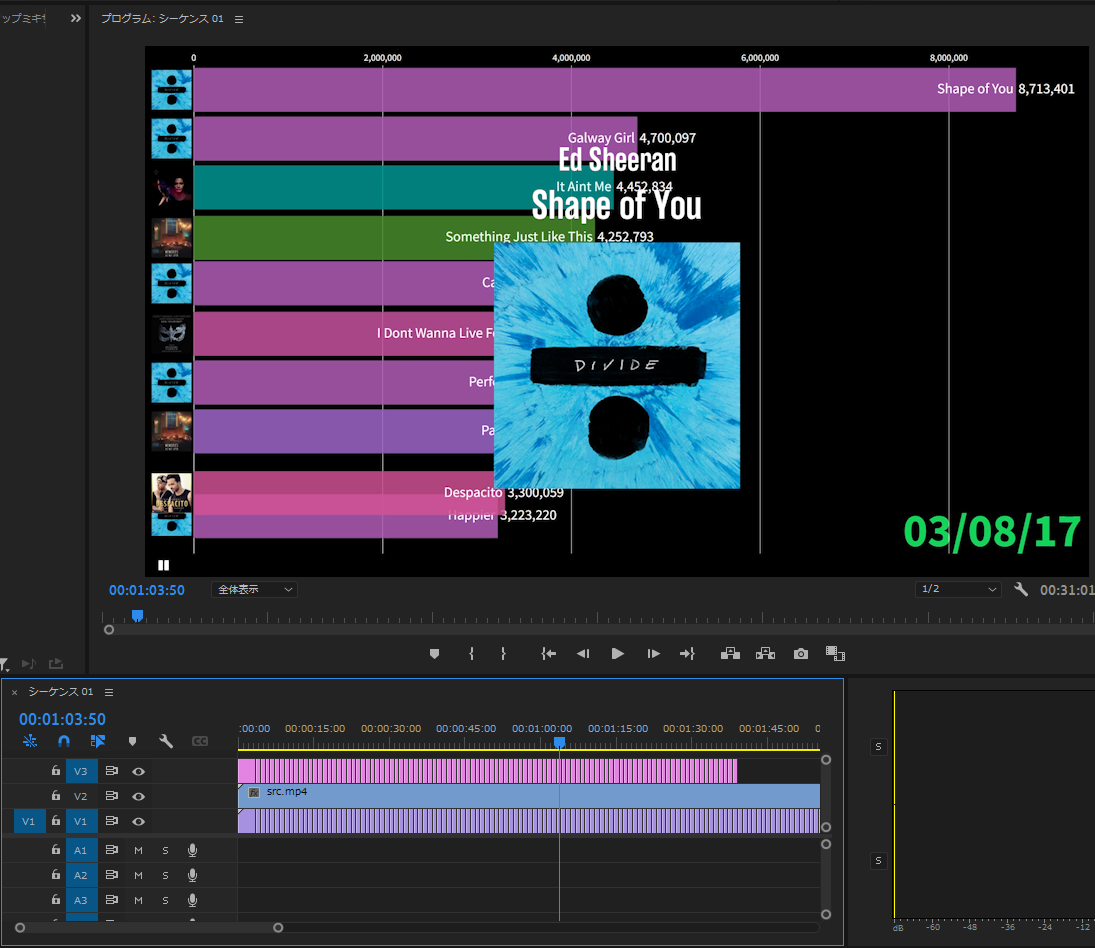Toggle V1 track lock
This screenshot has height=948, width=1095.
coord(56,821)
